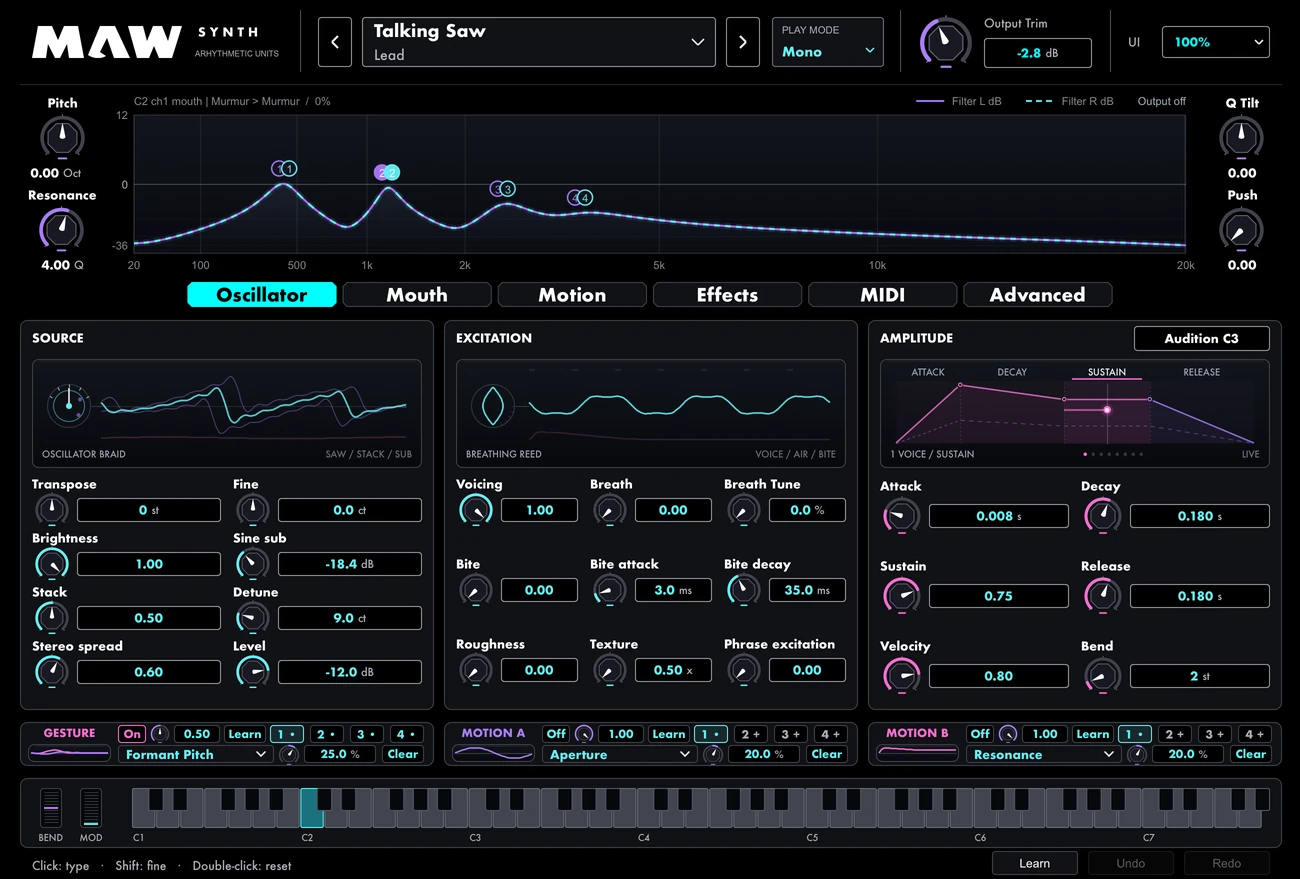The height and width of the screenshot is (879, 1300).
Task: Select Motion A slot 3
Action: pos(790,734)
